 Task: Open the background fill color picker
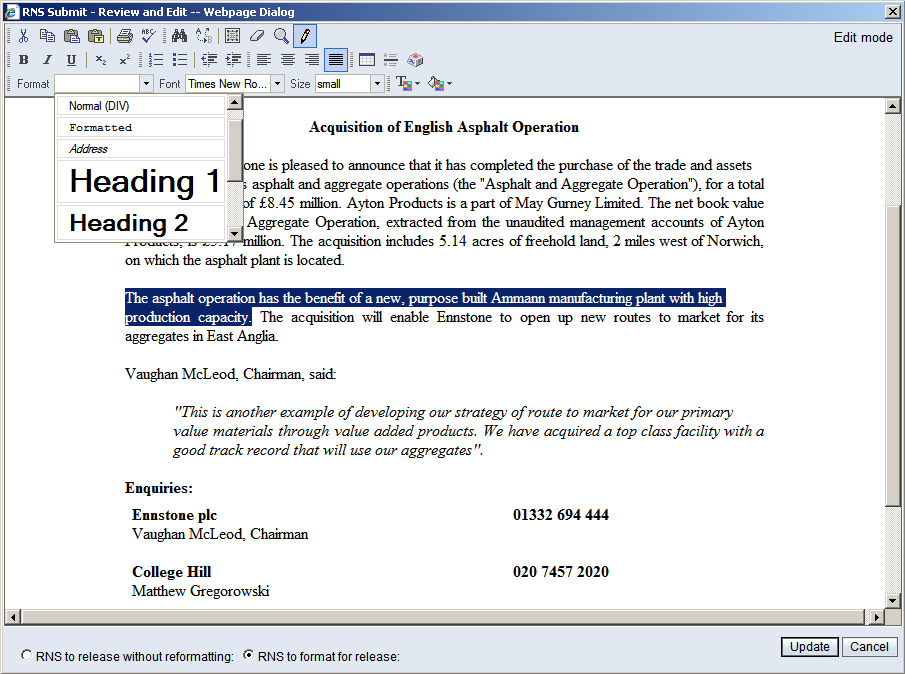click(436, 84)
